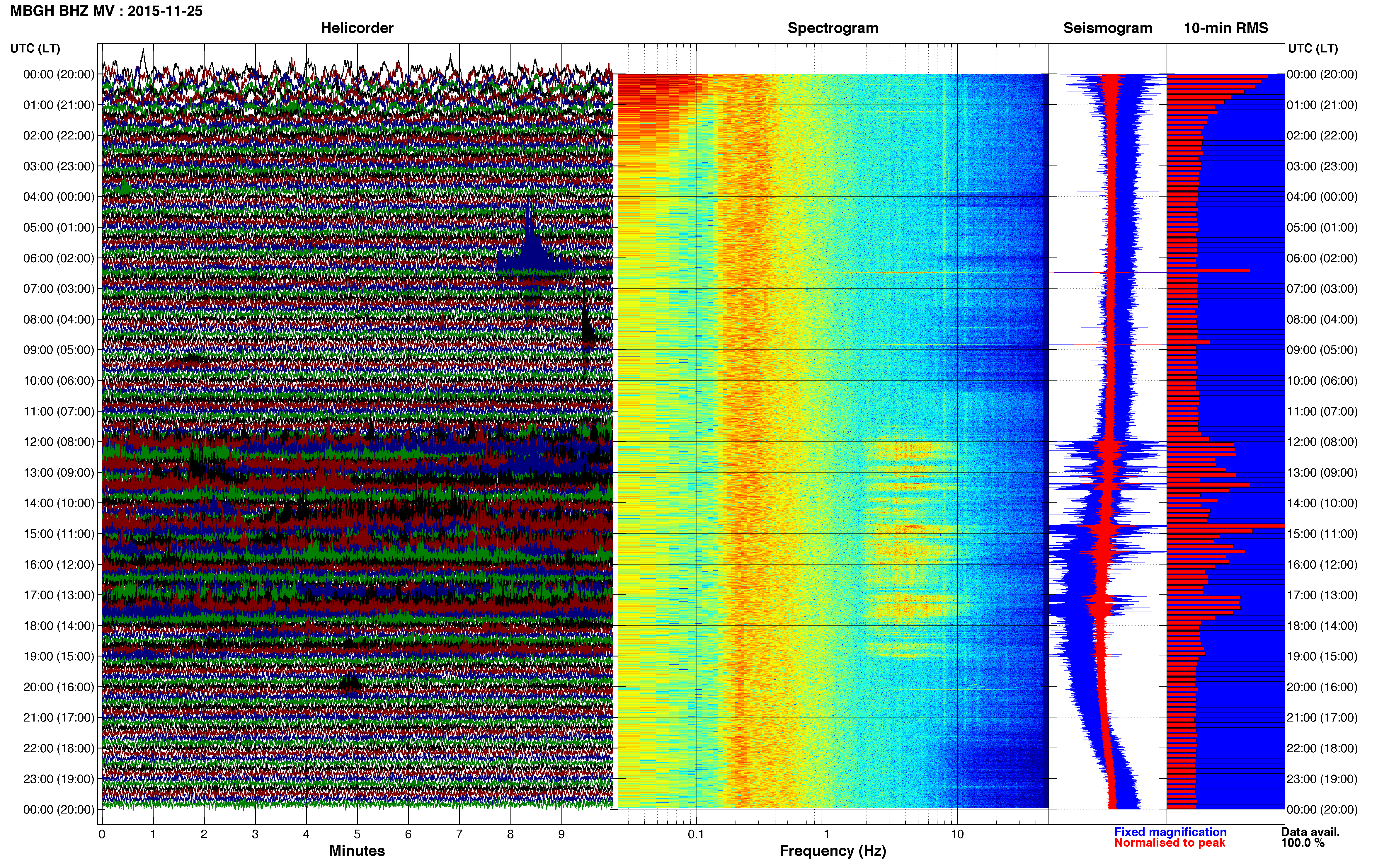Click Helicorder time label 01:00 (21:00)
Image resolution: width=1389 pixels, height=868 pixels.
click(59, 105)
